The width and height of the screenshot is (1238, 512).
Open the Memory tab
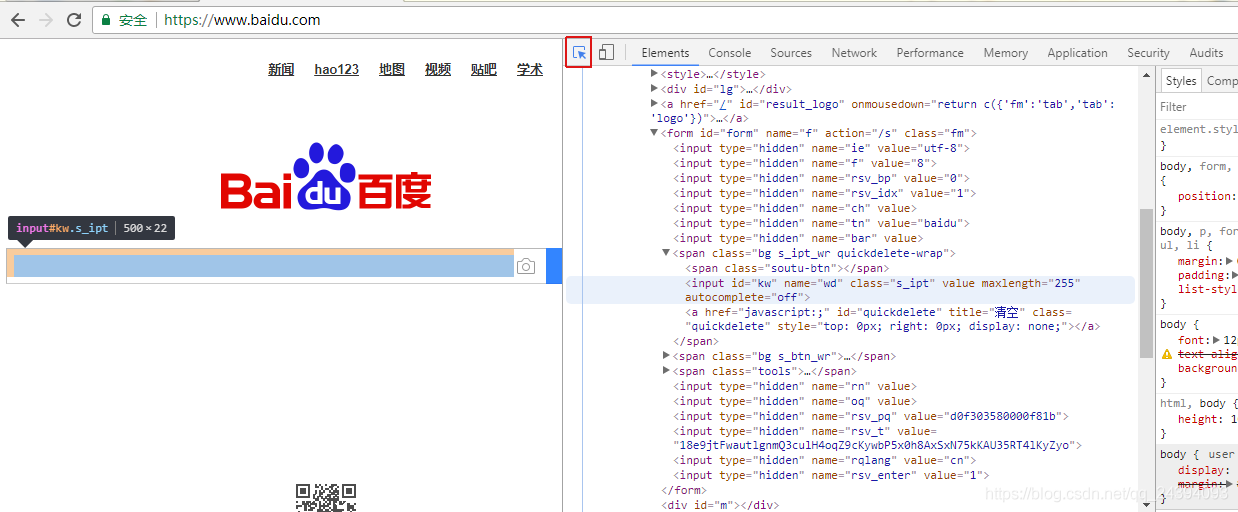(x=1005, y=53)
